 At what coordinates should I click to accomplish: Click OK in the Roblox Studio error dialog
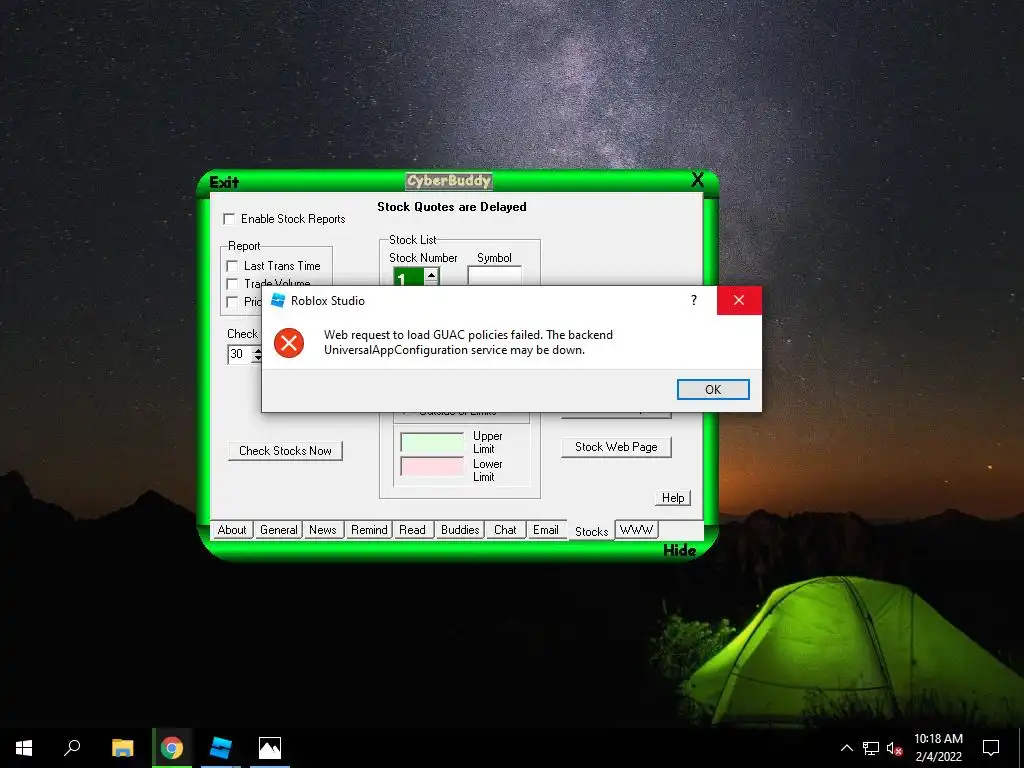pyautogui.click(x=712, y=389)
